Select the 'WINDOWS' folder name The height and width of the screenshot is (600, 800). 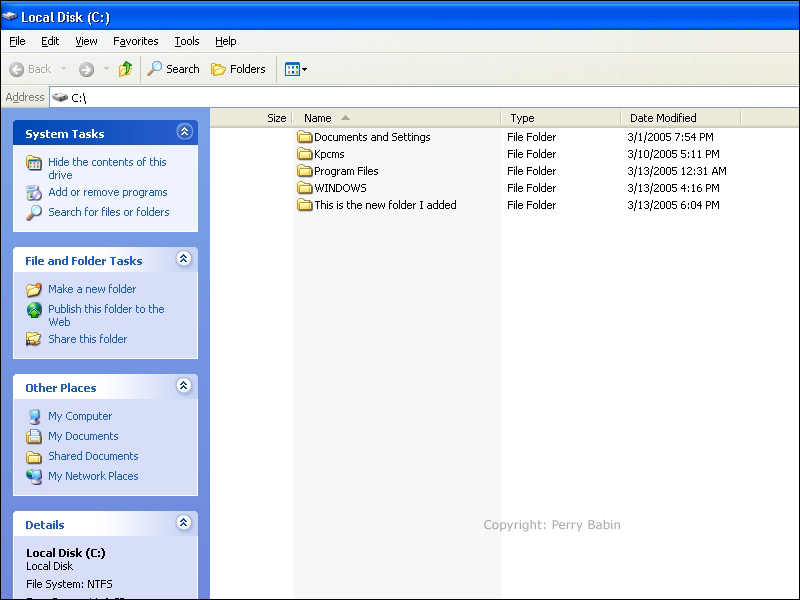click(340, 188)
